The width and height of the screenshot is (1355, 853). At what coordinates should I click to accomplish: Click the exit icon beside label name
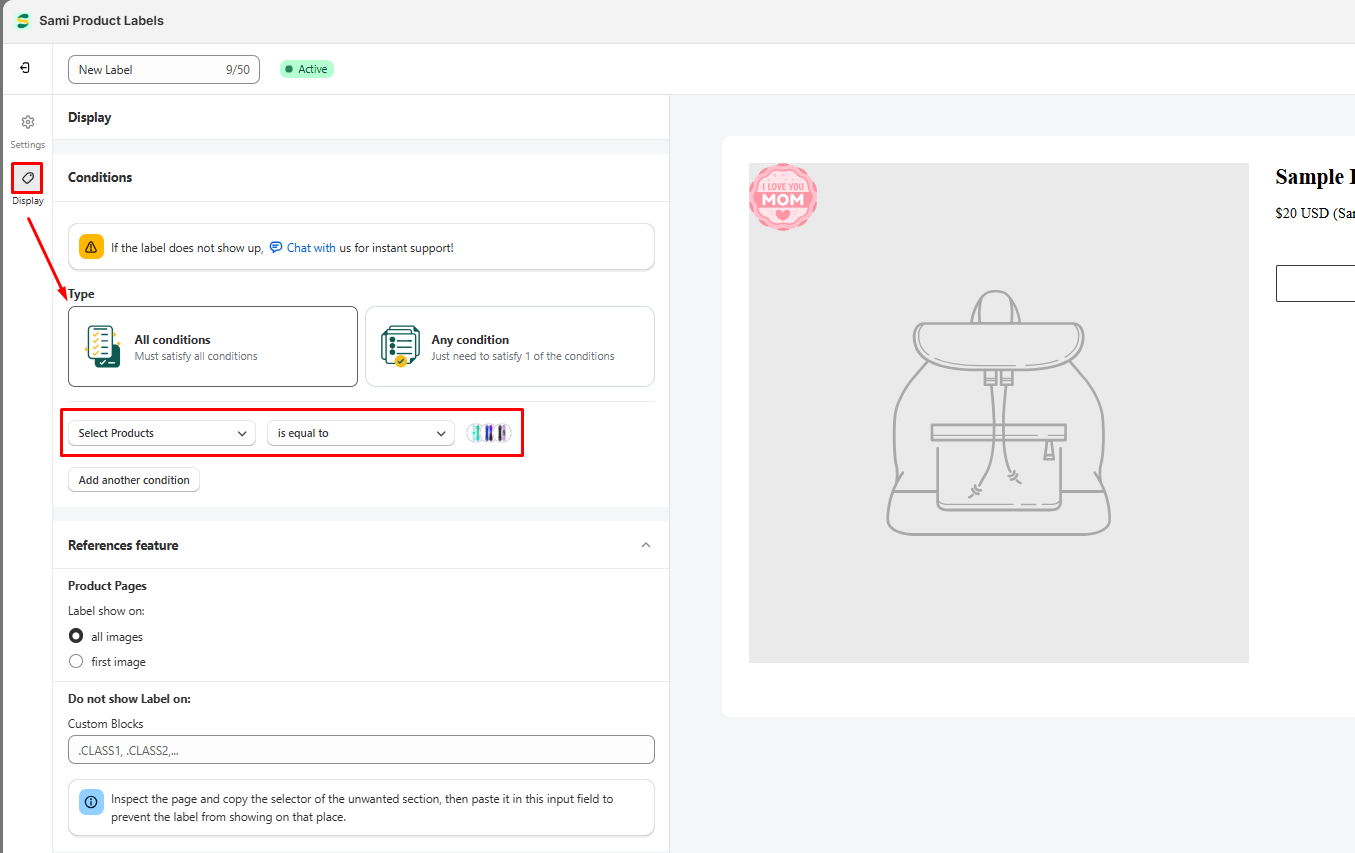(x=25, y=68)
